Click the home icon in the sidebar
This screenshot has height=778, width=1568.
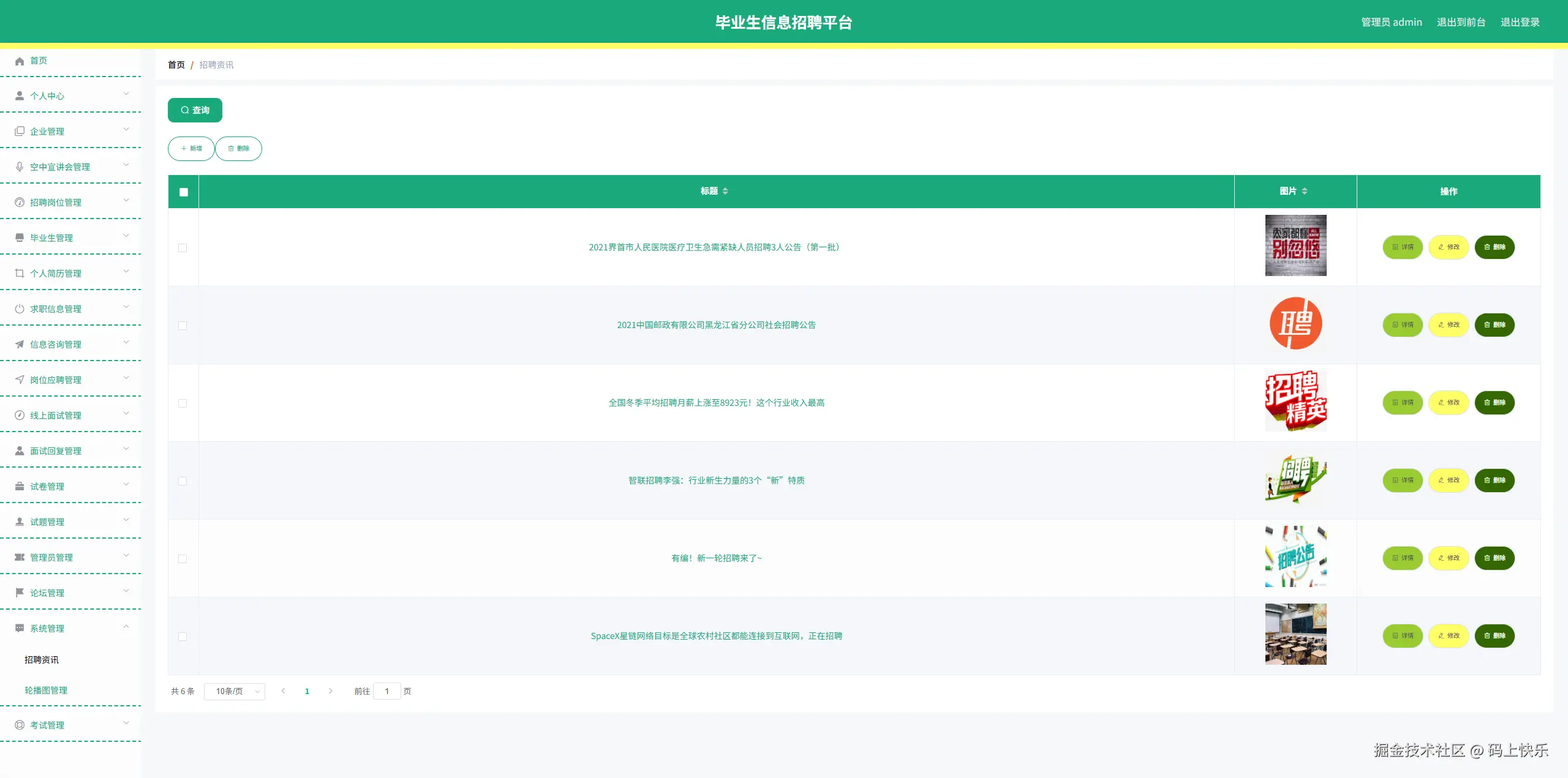pos(20,61)
